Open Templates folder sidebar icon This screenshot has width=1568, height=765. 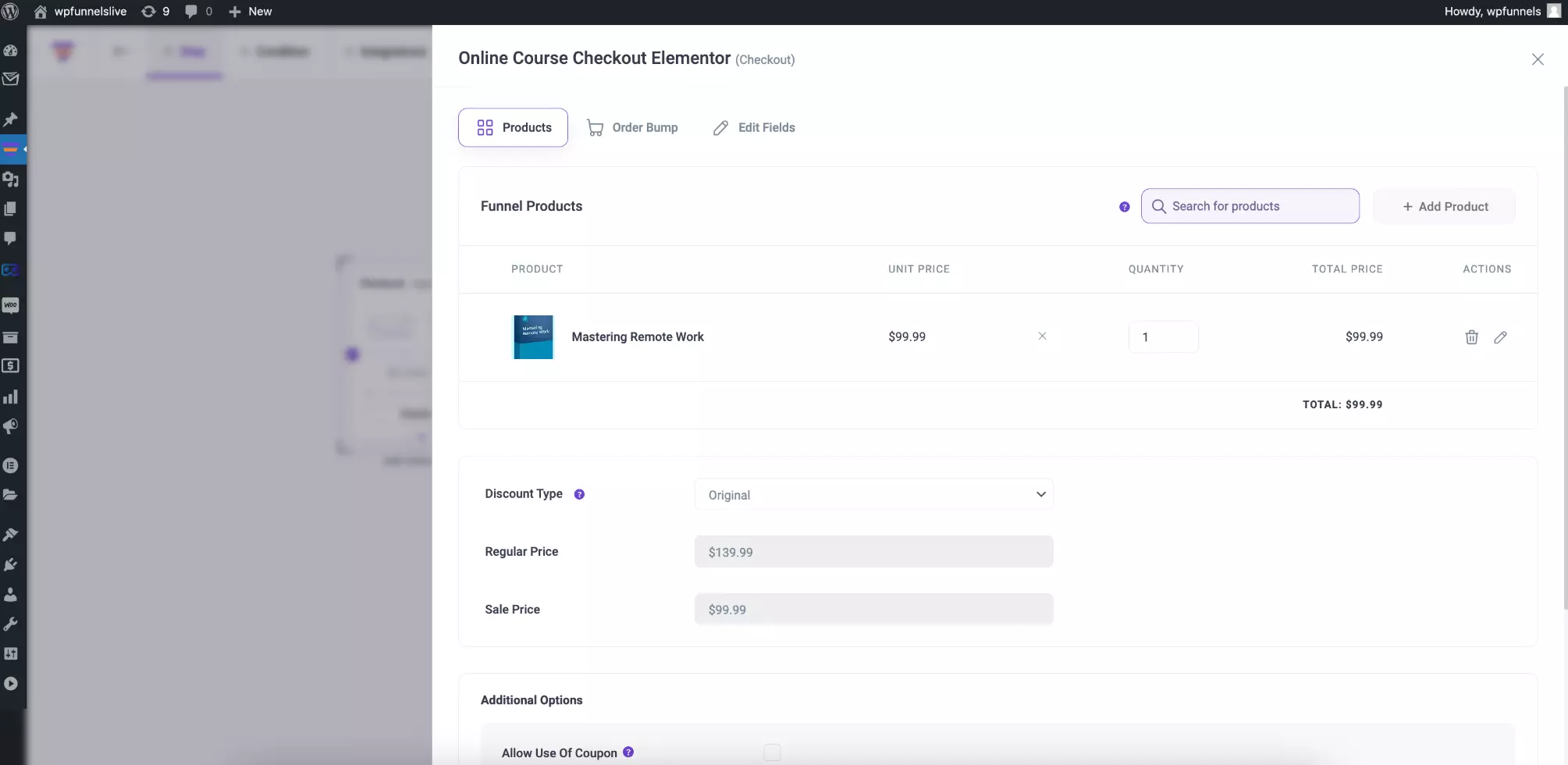tap(11, 495)
